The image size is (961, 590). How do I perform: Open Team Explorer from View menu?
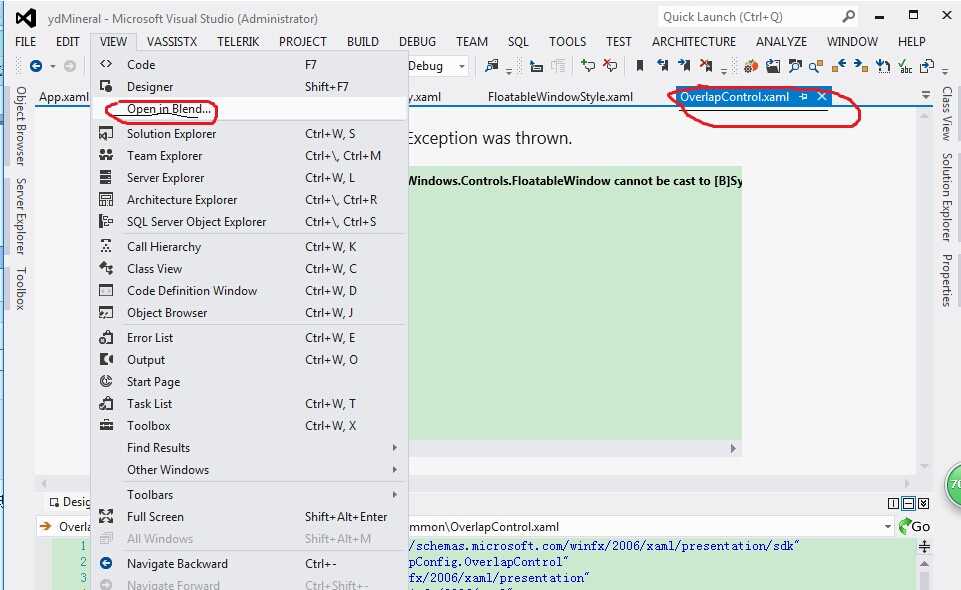(249, 156)
